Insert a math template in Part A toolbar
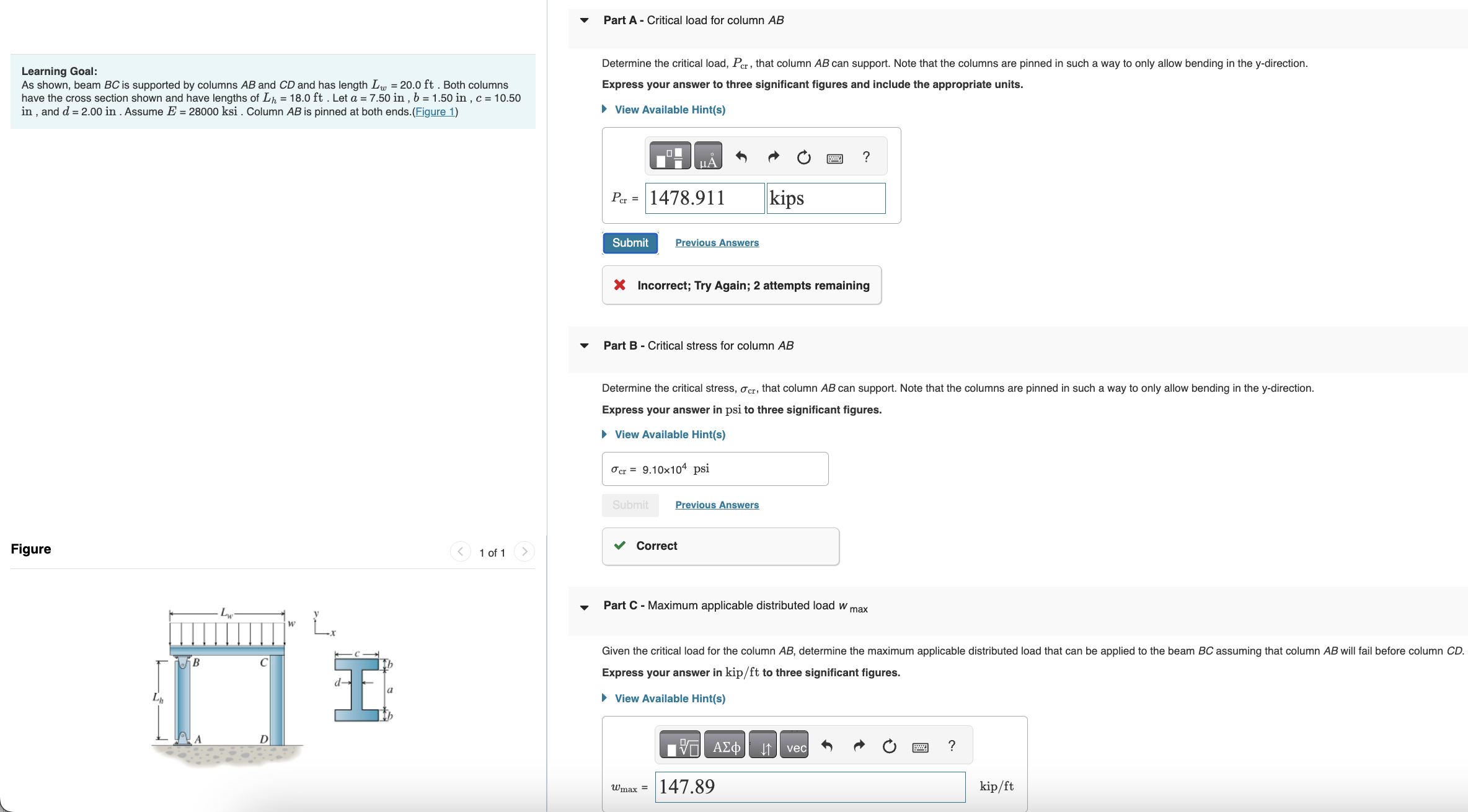Image resolution: width=1468 pixels, height=812 pixels. 670,156
